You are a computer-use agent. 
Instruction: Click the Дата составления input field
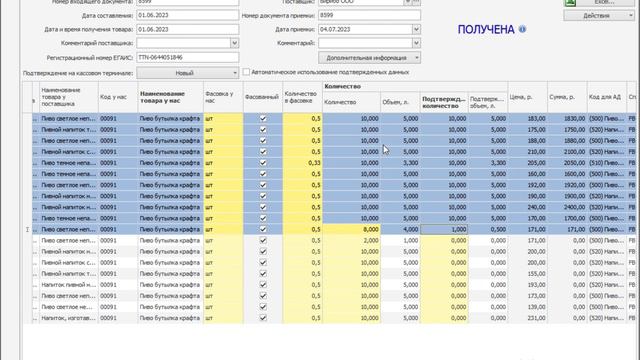pos(188,15)
